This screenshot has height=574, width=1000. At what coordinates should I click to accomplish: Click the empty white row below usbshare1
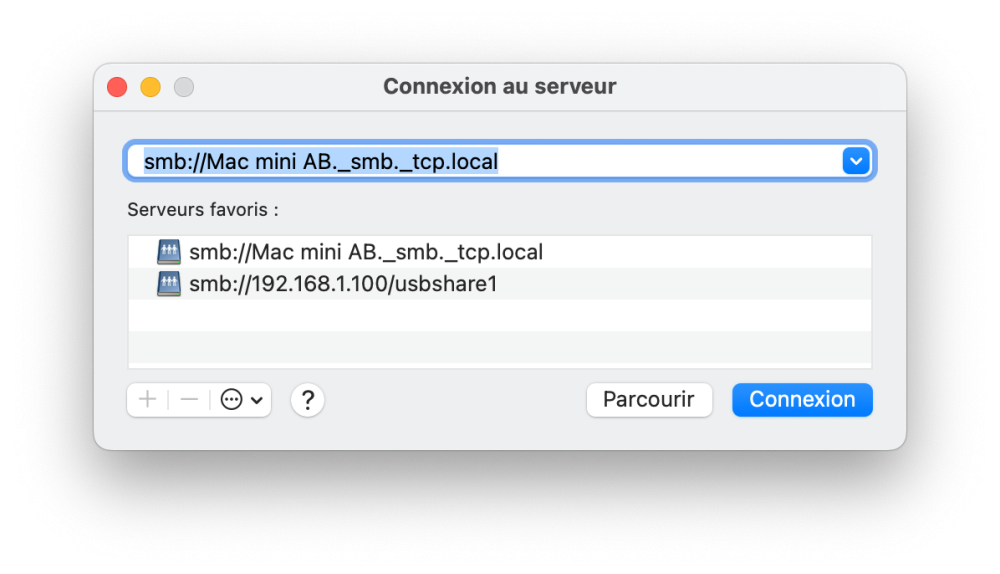coord(500,315)
